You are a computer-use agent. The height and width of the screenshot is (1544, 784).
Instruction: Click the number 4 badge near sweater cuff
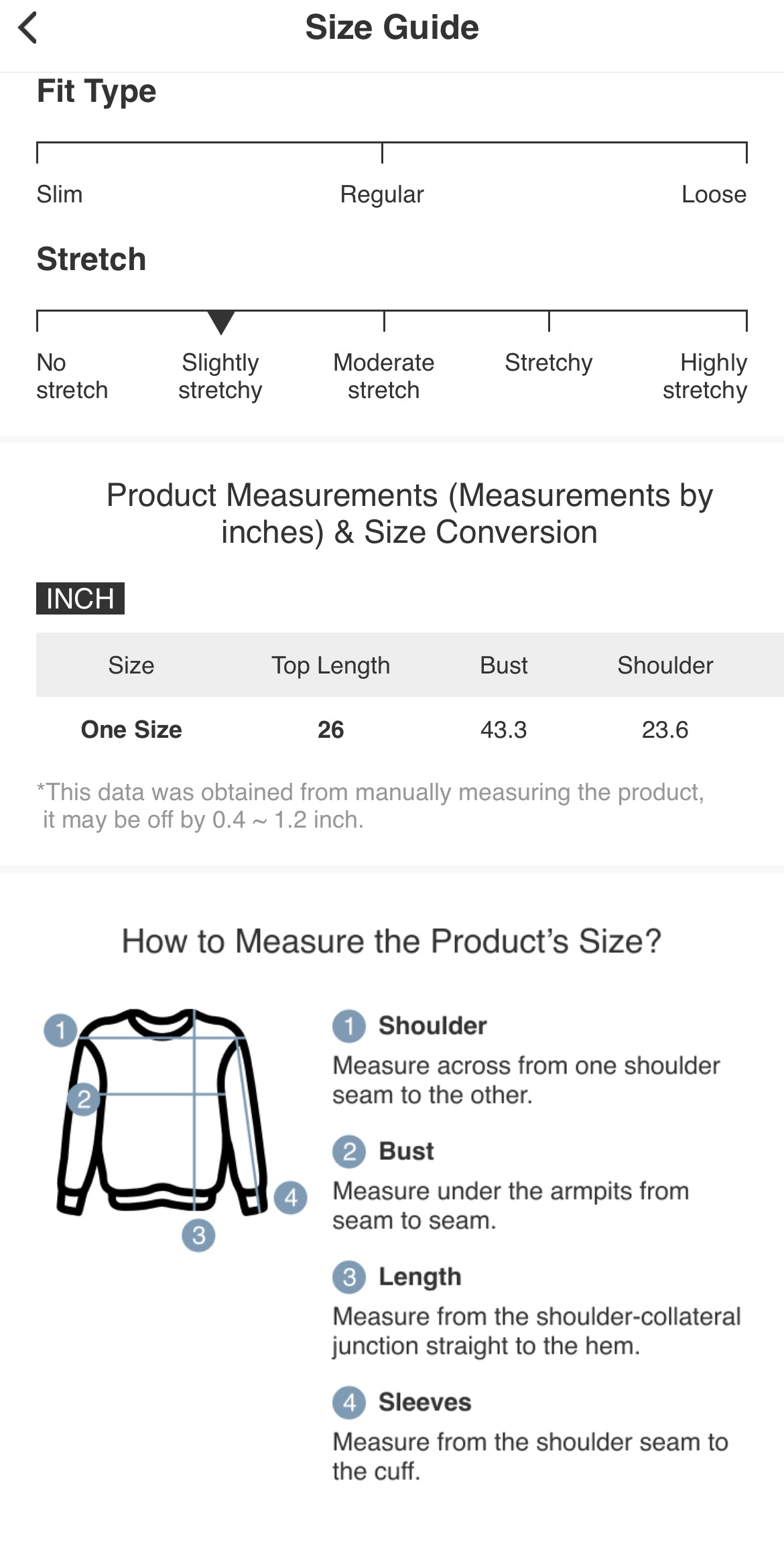(291, 1197)
